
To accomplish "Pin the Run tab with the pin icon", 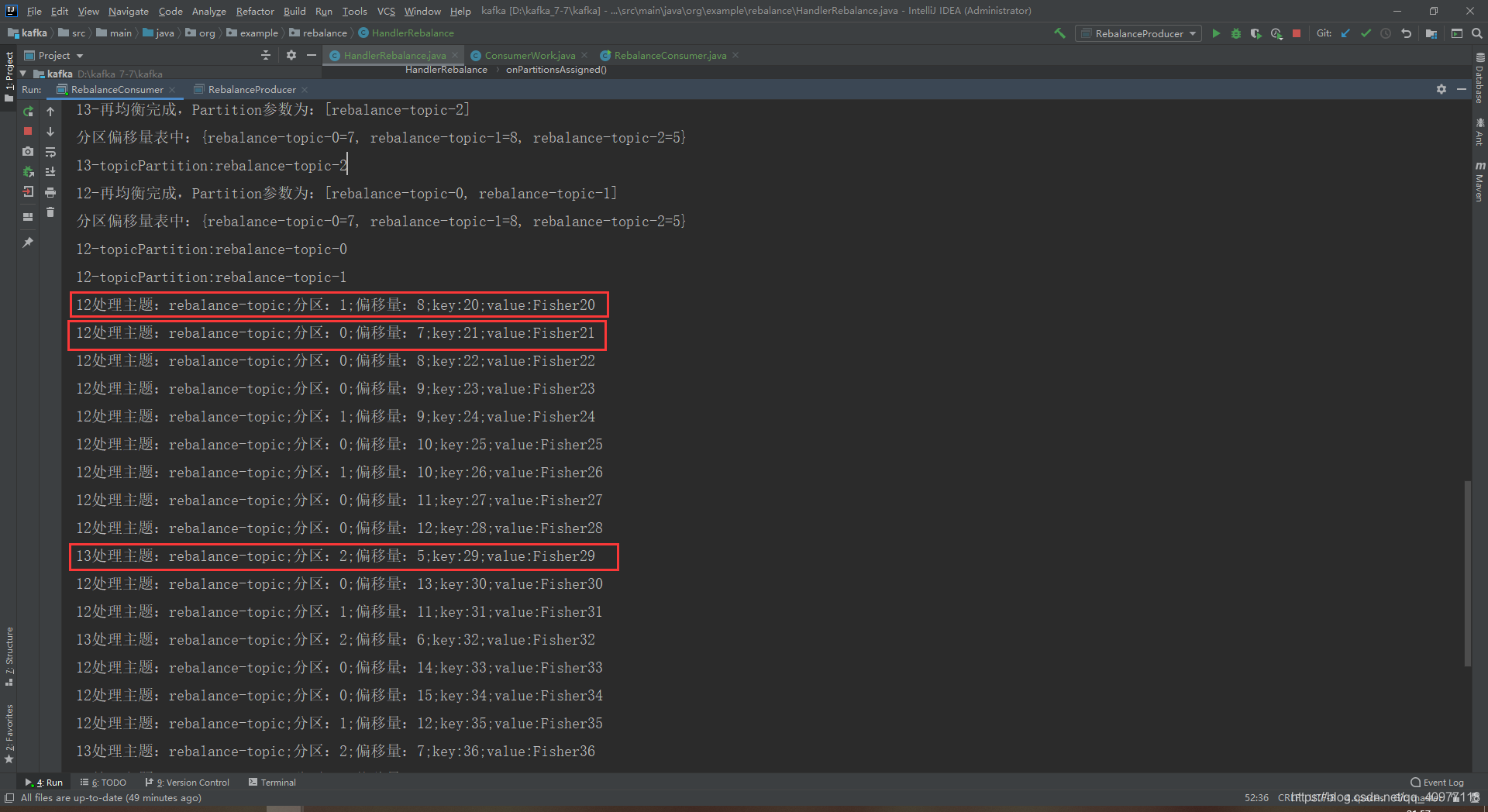I will (28, 243).
